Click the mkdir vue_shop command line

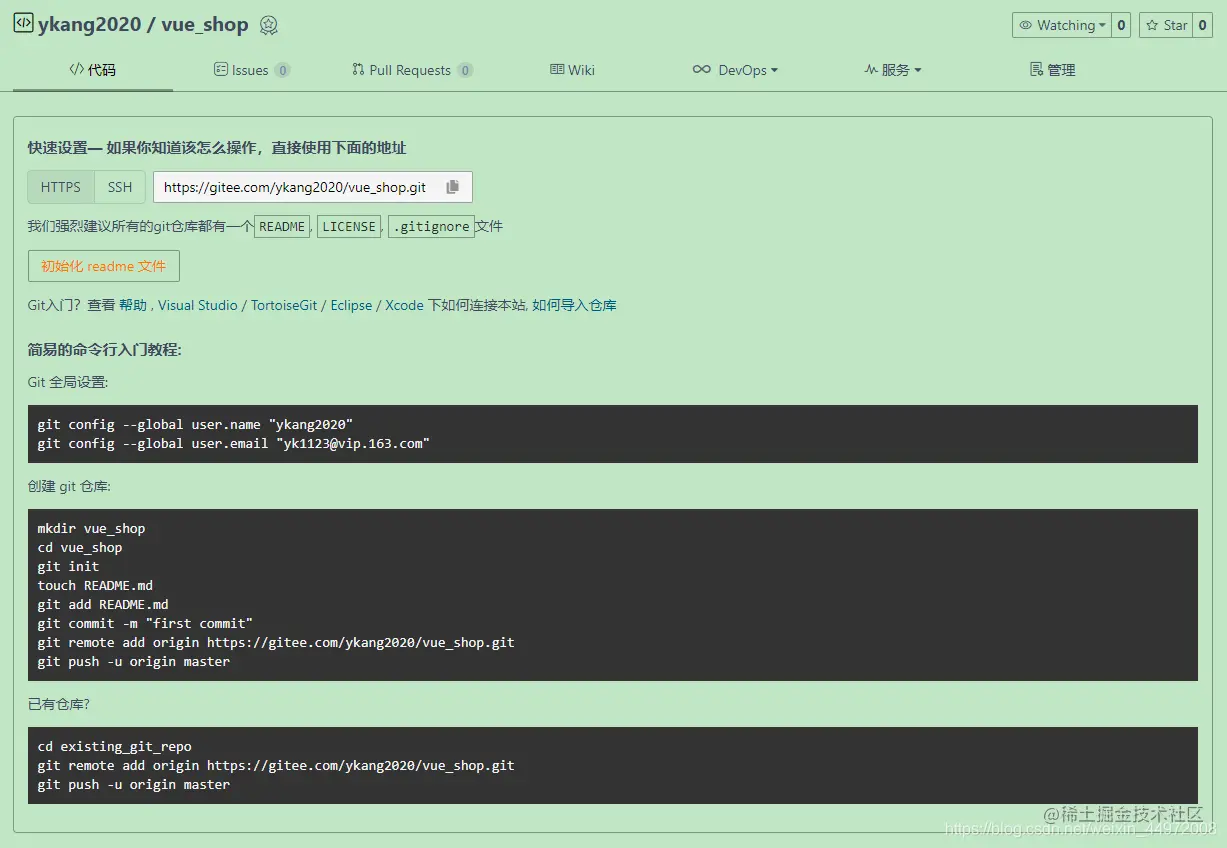[x=91, y=528]
